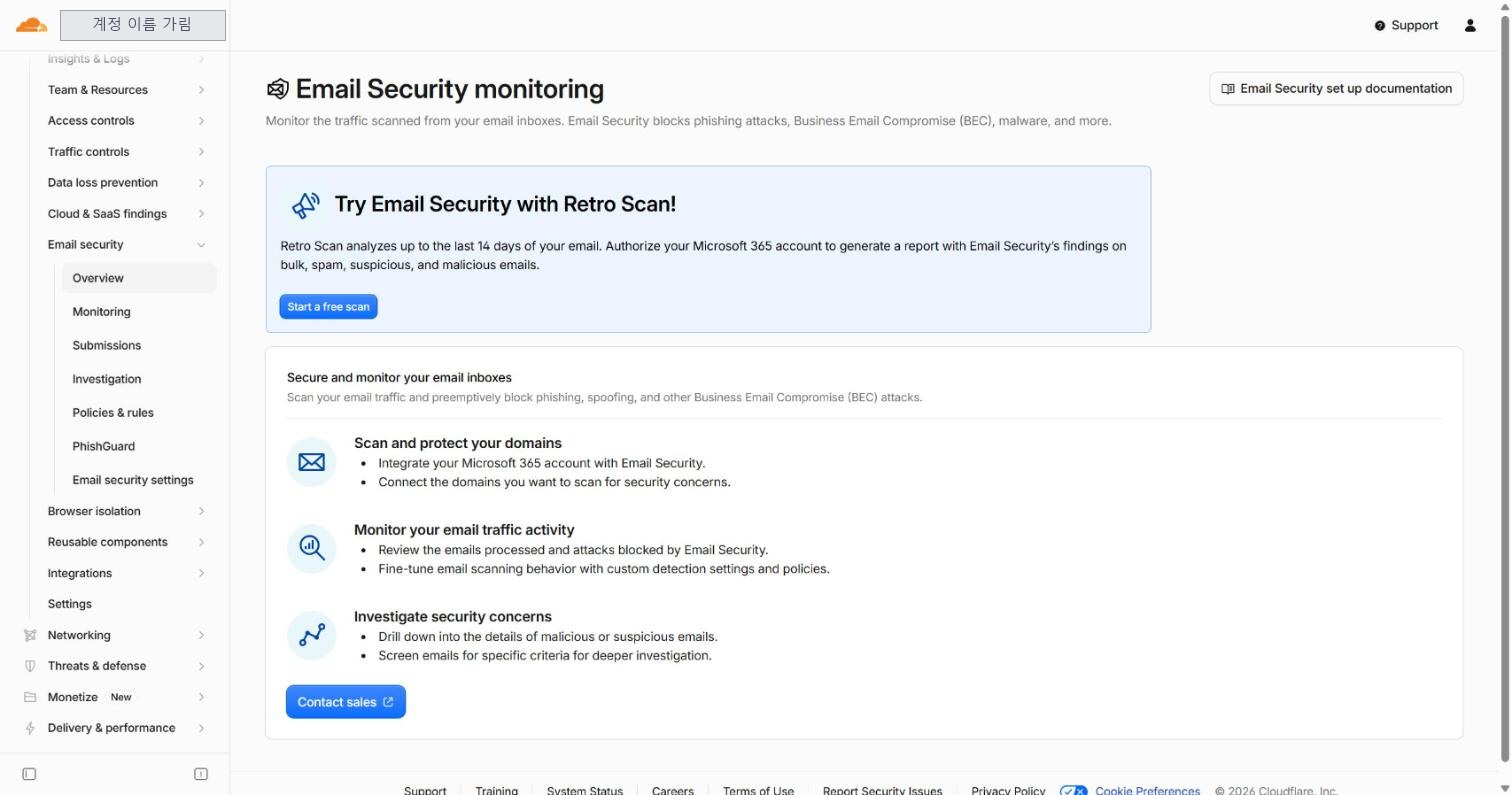Click the Delivery & performance lightning icon

29,728
